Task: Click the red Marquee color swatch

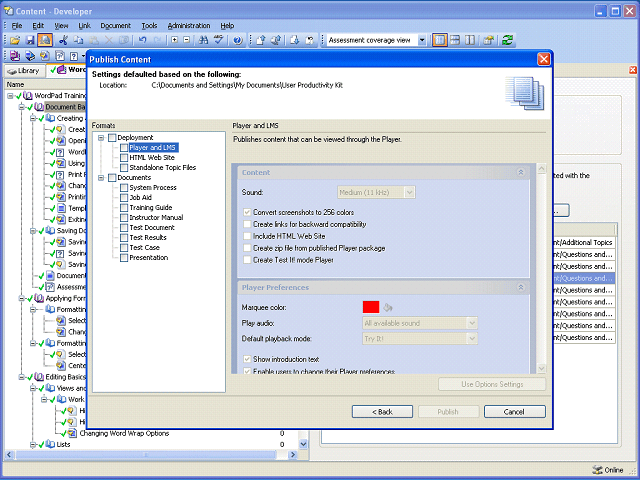Action: pyautogui.click(x=371, y=307)
